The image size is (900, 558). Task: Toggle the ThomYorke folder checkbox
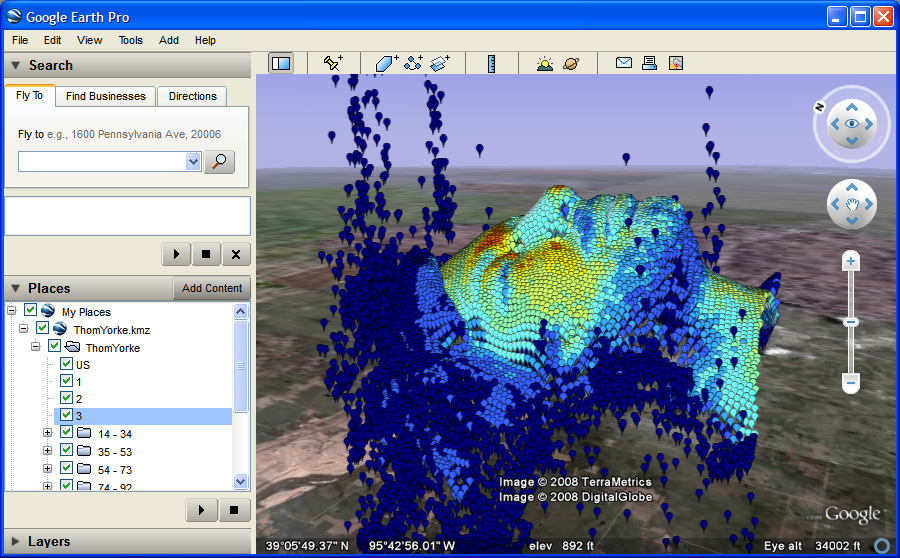point(55,346)
